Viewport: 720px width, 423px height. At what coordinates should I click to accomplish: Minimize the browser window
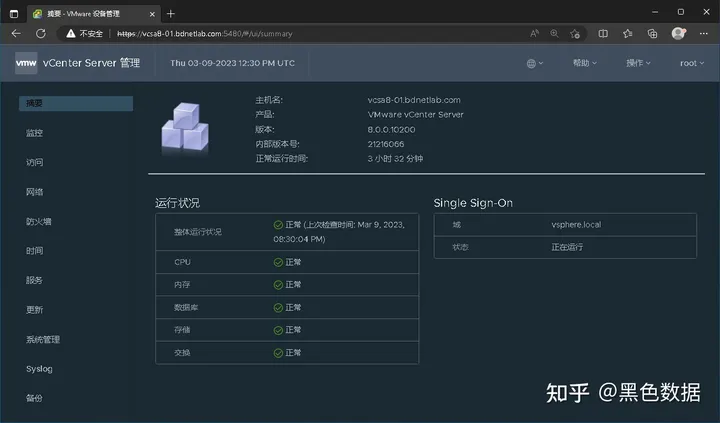click(x=655, y=12)
